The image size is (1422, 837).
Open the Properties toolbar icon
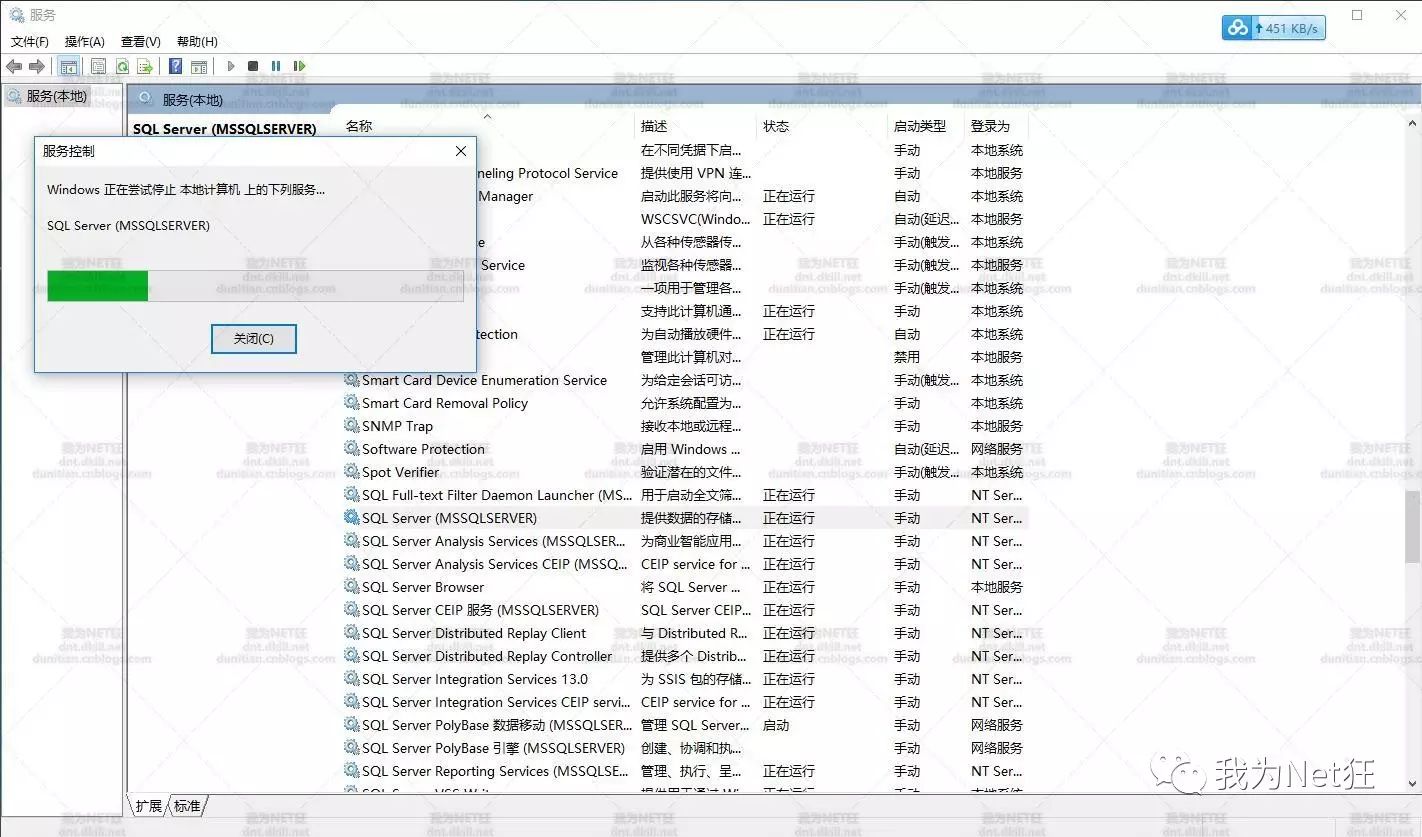coord(98,66)
